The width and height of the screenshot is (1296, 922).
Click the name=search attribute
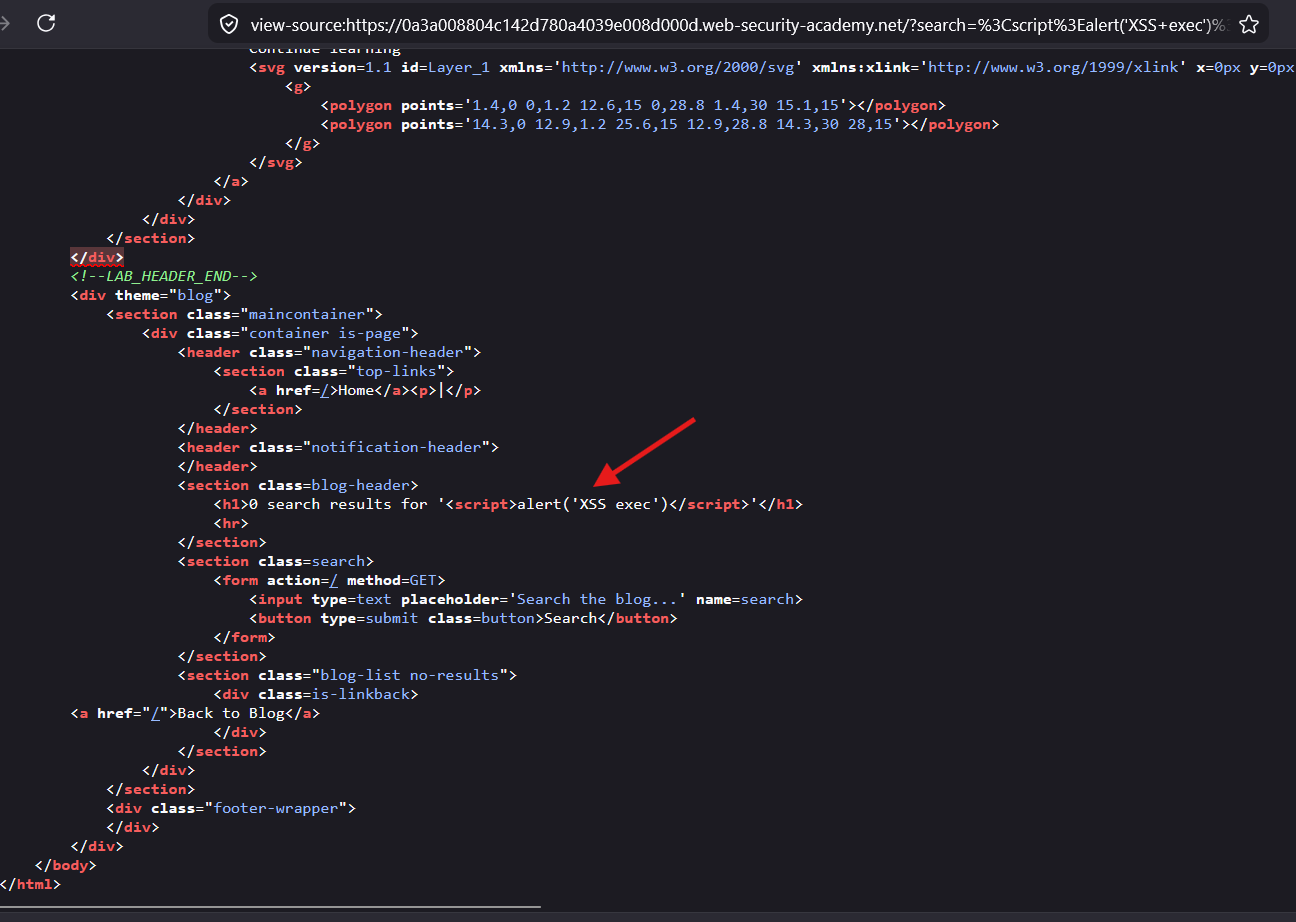(745, 599)
